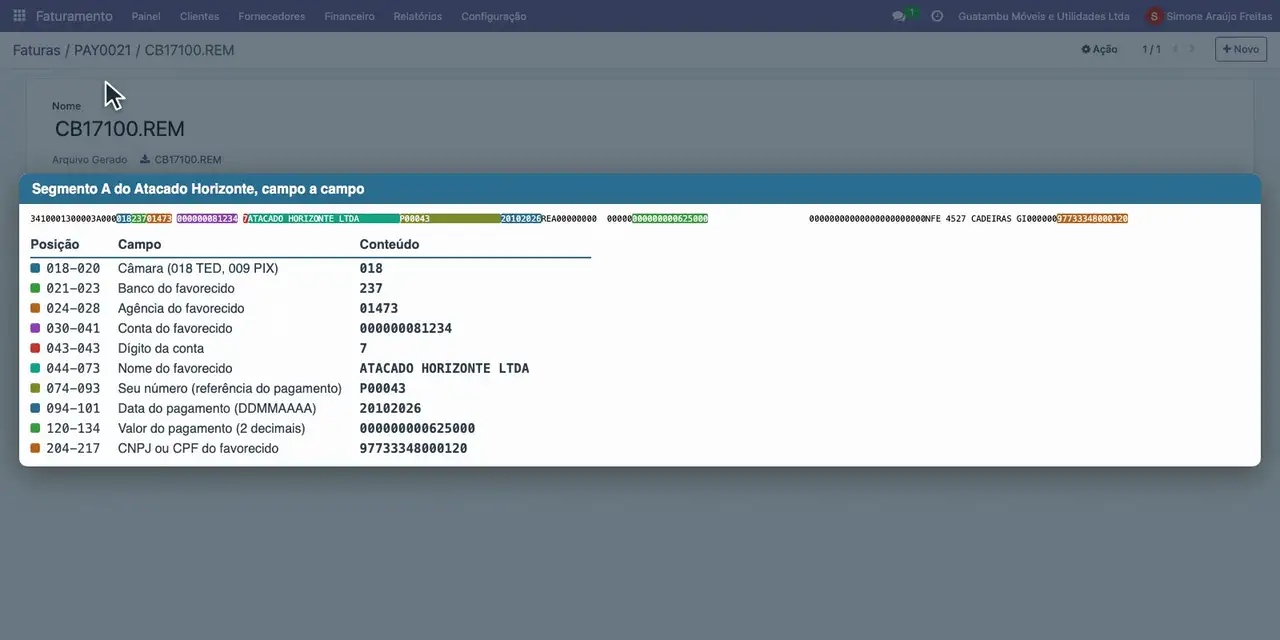Select the 'Dígito da conta' field name
Screen dimensions: 1280x640
(x=161, y=348)
